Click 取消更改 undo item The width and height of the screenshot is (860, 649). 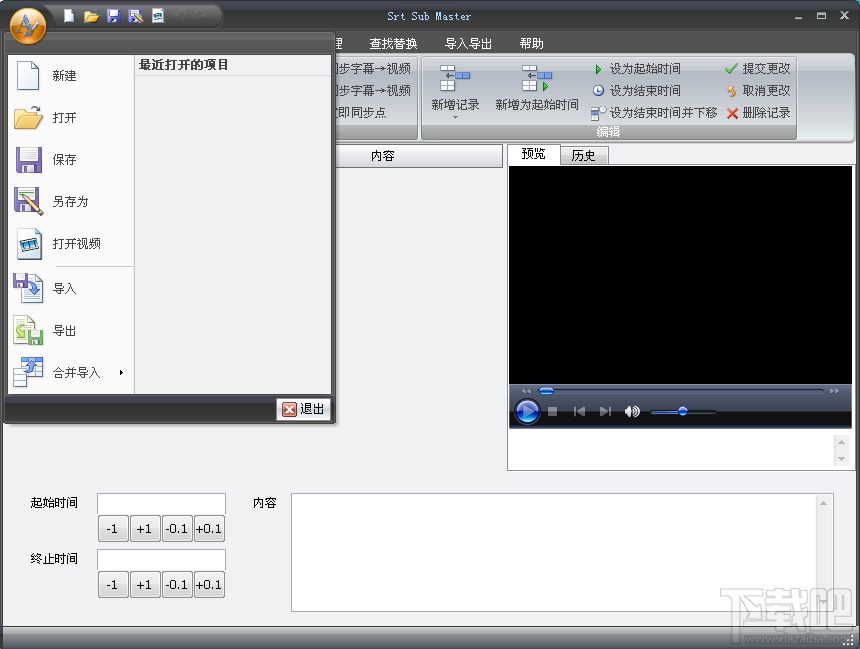[x=757, y=91]
